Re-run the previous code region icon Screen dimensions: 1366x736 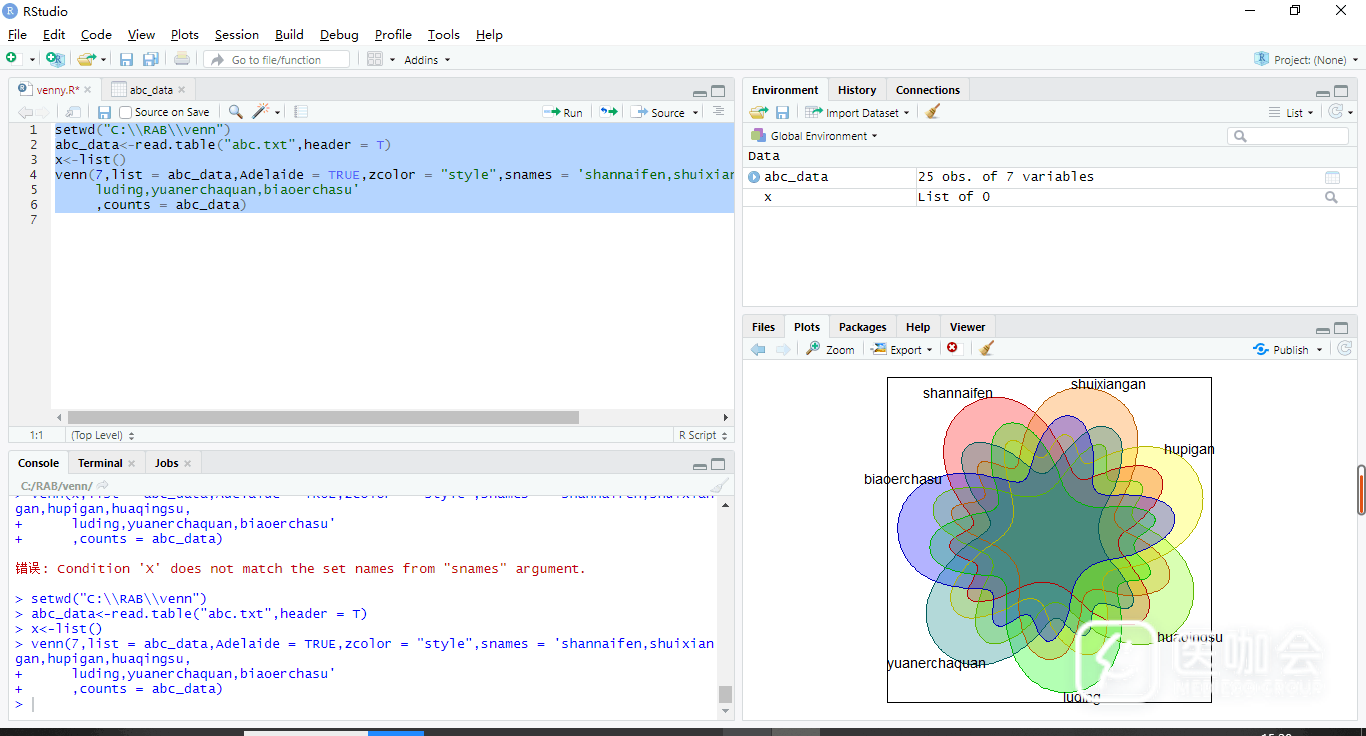pos(608,112)
